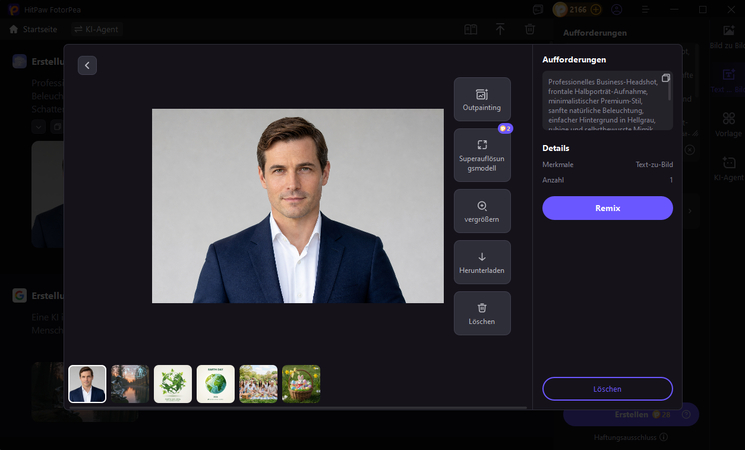Click the Erstellen create button
The image size is (745, 450).
(x=631, y=414)
